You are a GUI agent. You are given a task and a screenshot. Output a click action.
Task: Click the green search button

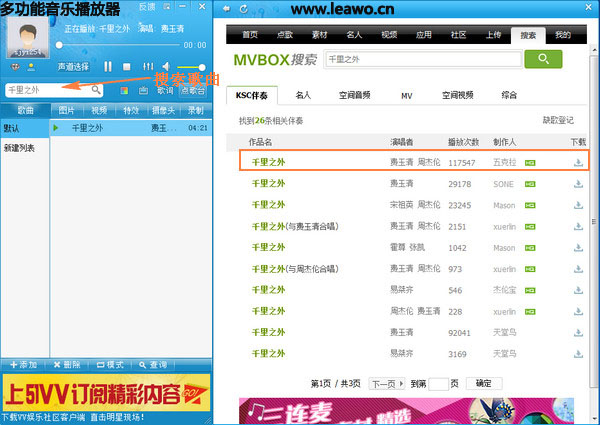click(x=543, y=59)
